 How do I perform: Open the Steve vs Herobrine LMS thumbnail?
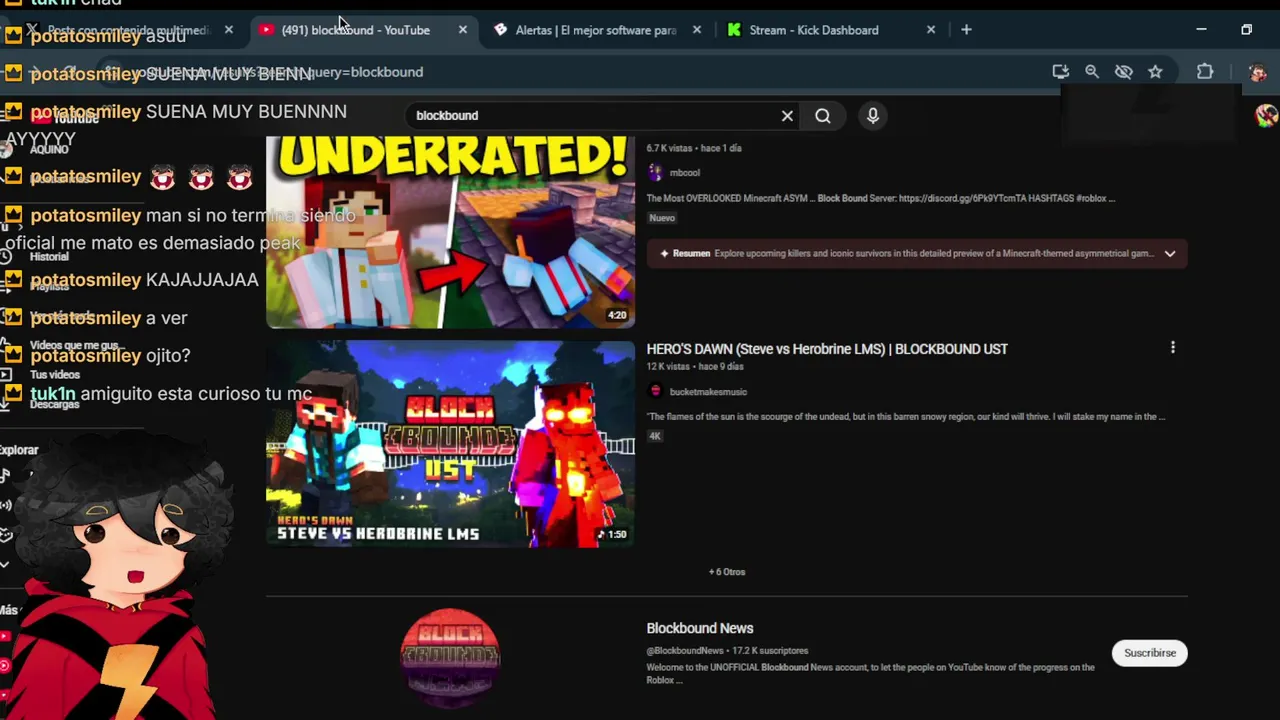coord(450,445)
